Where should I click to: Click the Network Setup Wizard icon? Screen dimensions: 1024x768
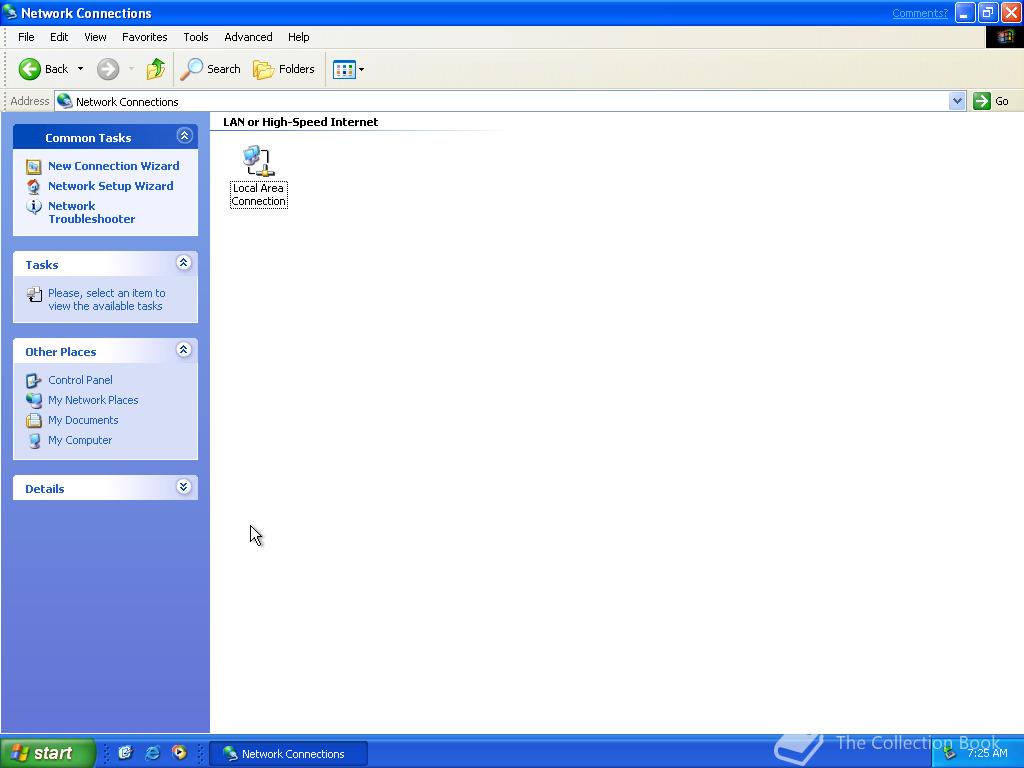[33, 187]
